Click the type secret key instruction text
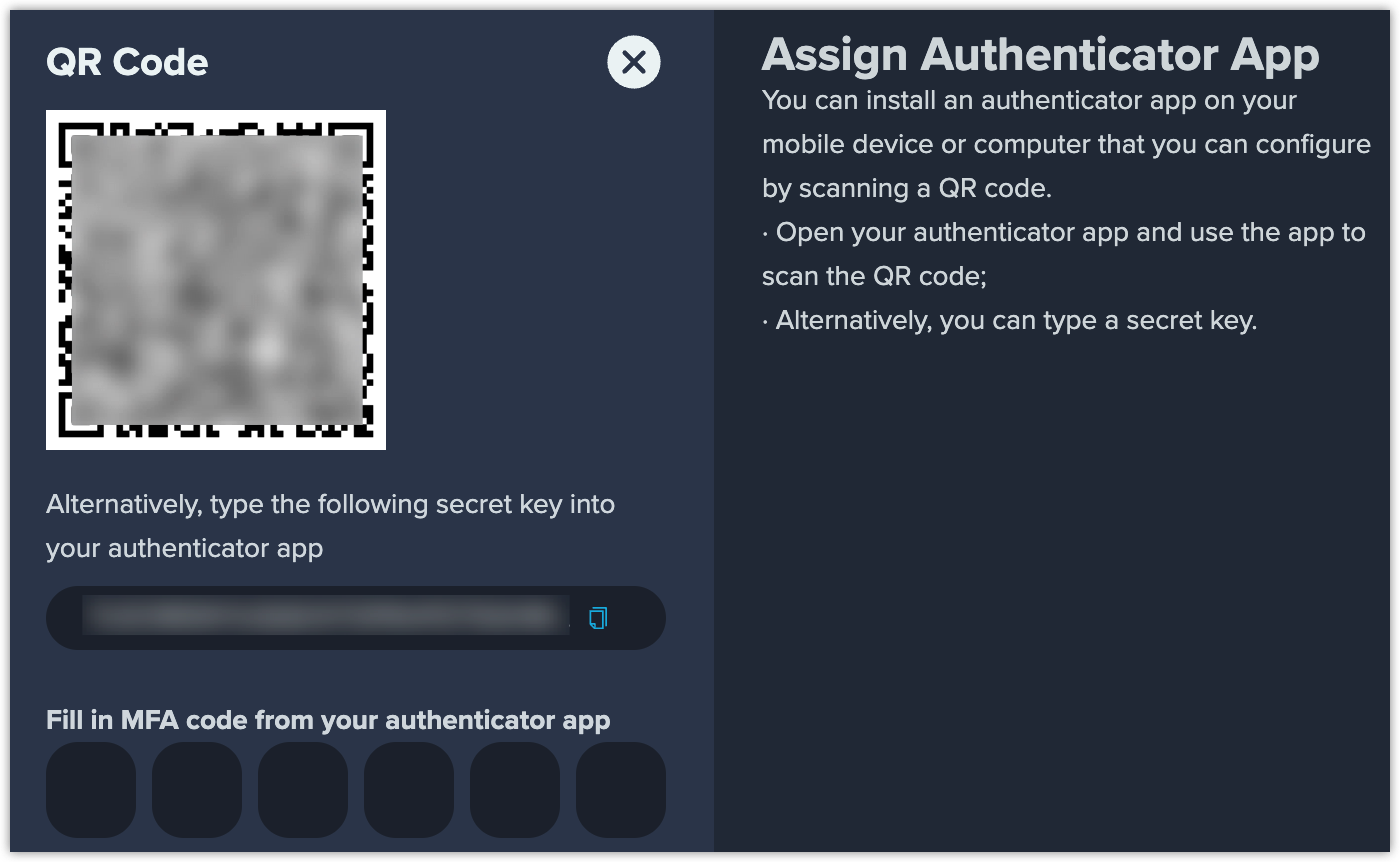 click(x=330, y=526)
